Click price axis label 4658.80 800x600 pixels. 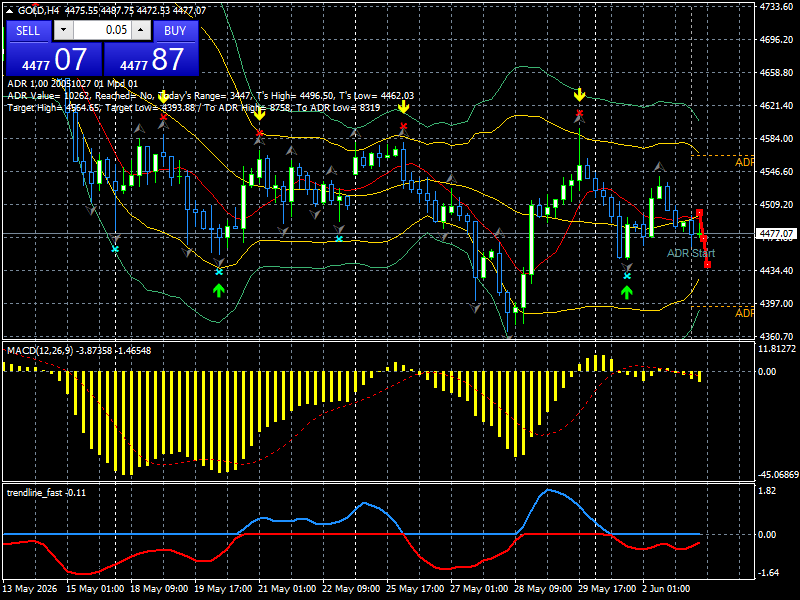776,72
